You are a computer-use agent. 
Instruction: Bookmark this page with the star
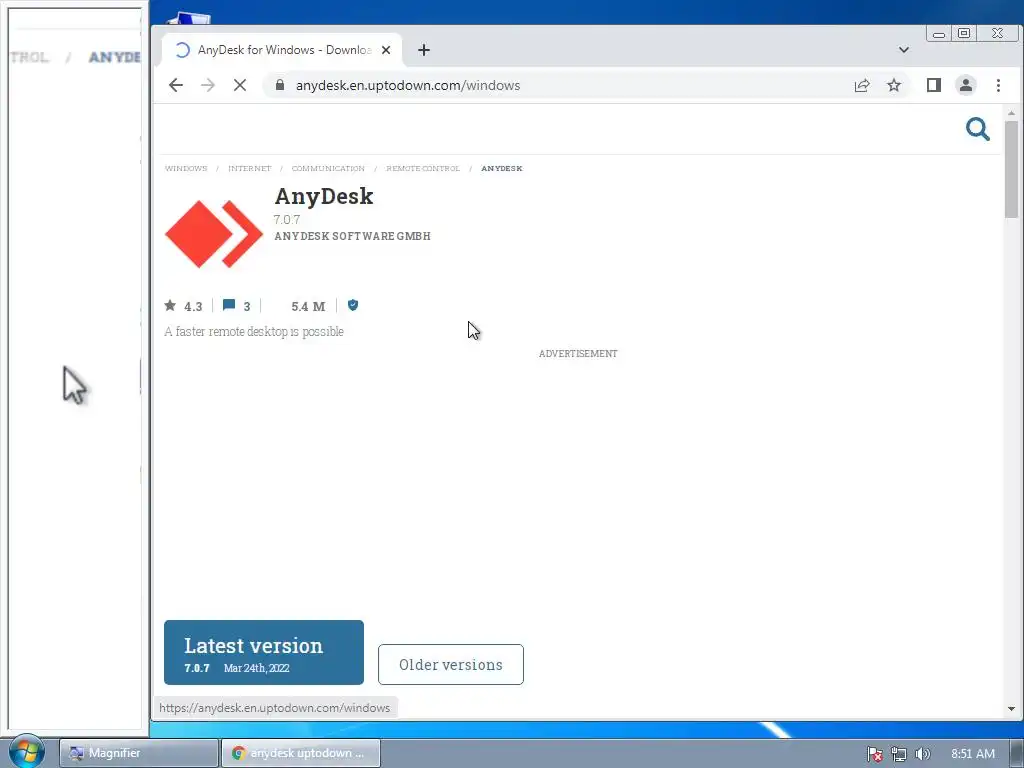click(894, 85)
